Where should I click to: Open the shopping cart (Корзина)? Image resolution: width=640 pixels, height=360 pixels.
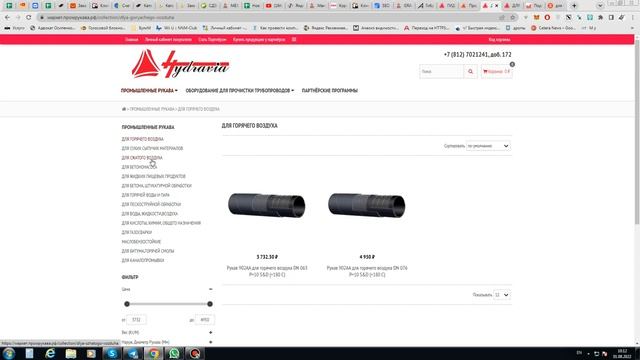tap(496, 71)
